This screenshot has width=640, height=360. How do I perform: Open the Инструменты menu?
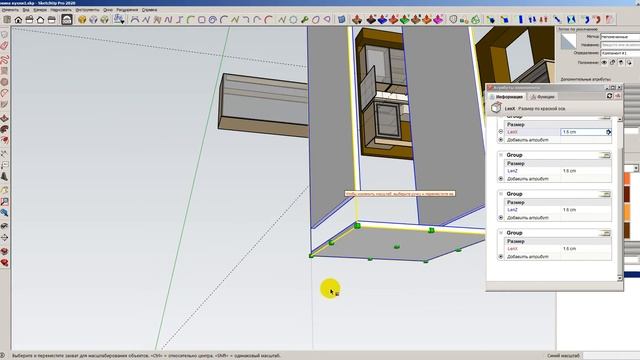click(x=87, y=10)
